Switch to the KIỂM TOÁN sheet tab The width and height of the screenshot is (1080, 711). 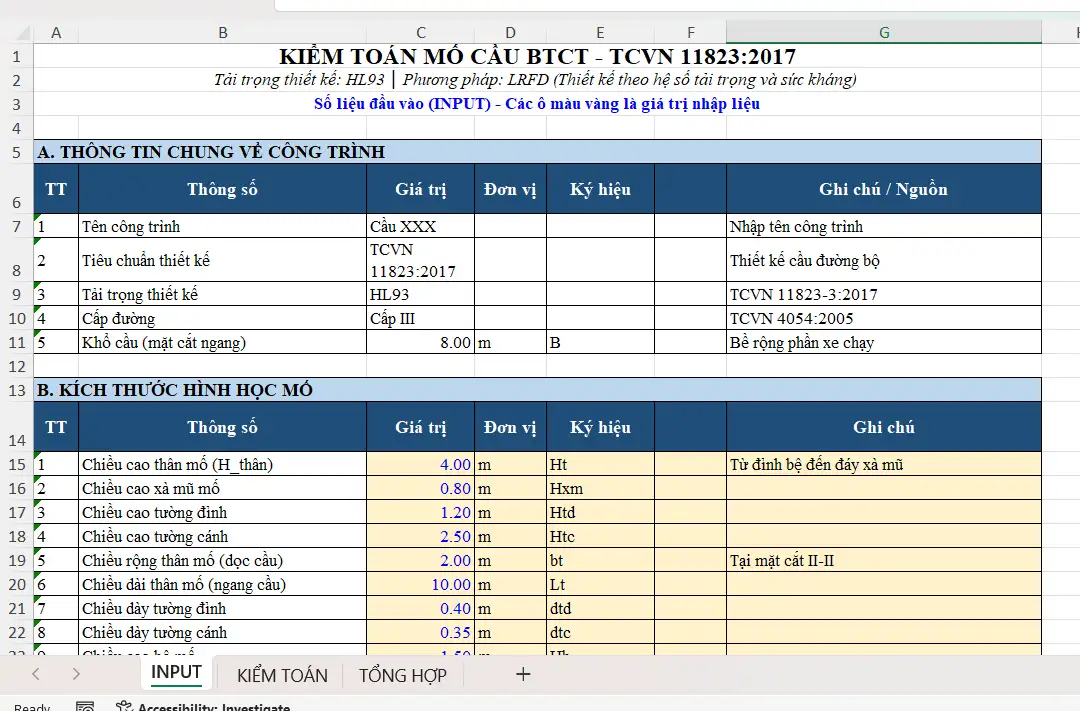coord(282,675)
